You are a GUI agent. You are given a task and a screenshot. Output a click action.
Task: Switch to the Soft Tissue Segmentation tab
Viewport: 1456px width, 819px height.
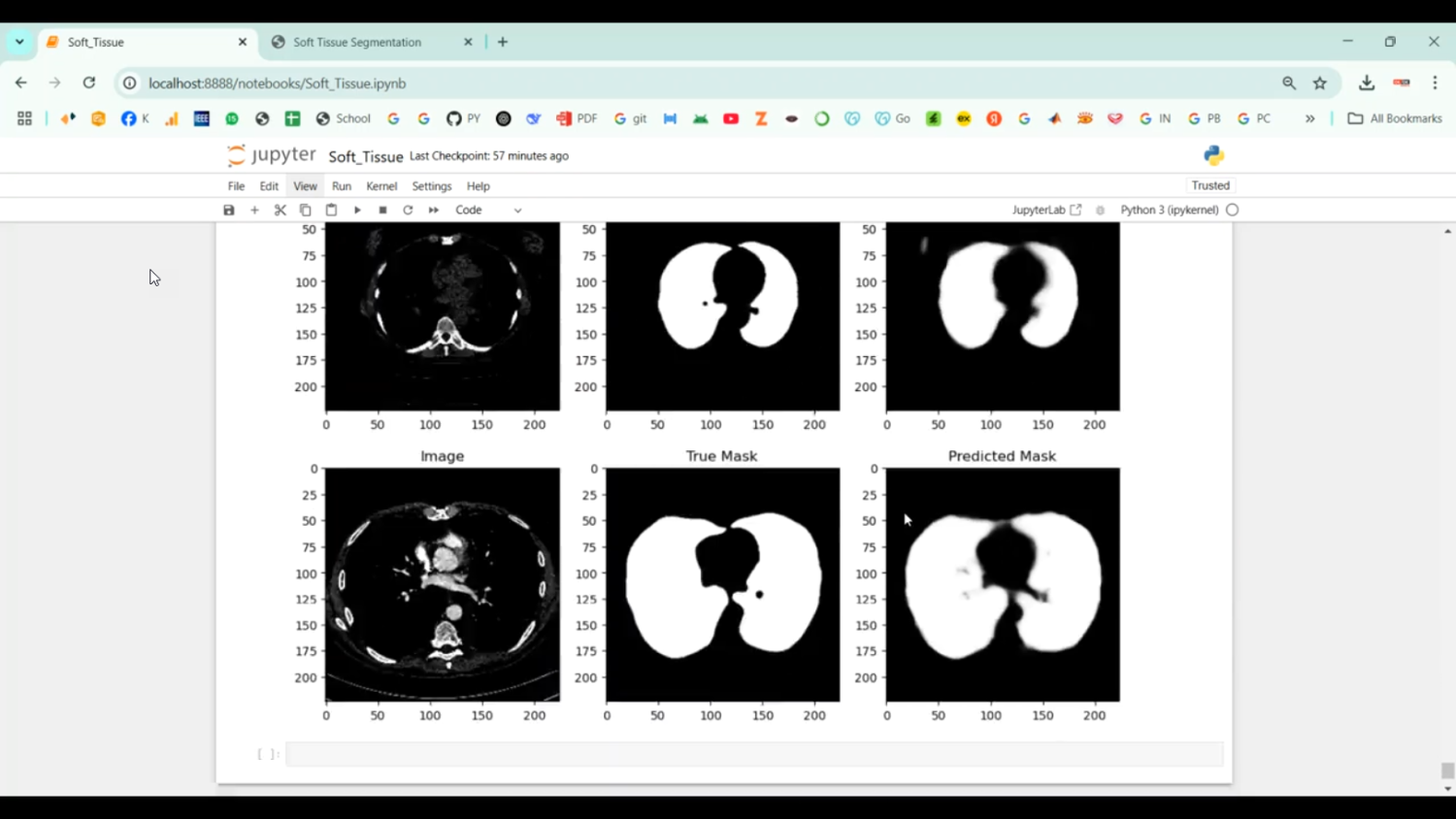click(357, 42)
